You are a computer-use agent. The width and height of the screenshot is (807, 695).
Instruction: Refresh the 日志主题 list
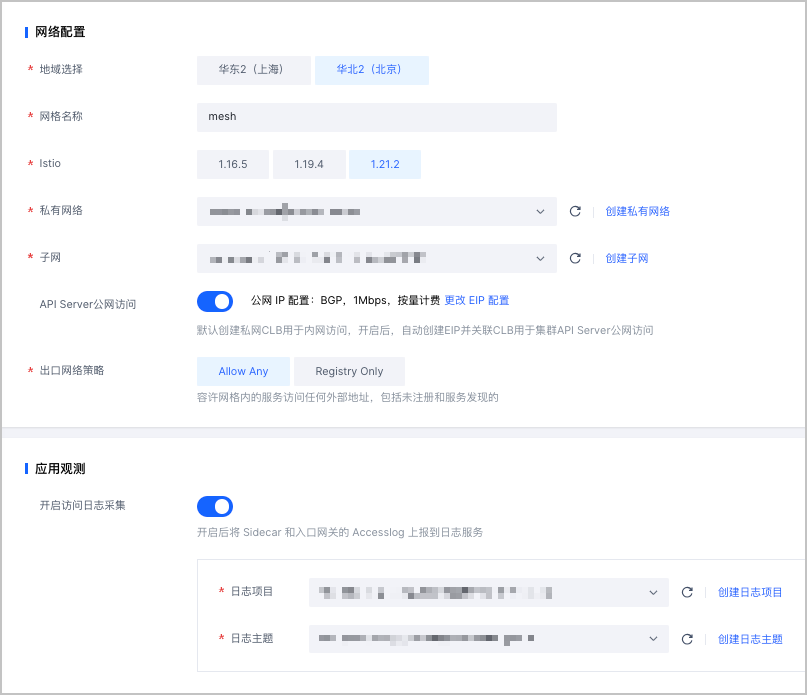(x=687, y=639)
